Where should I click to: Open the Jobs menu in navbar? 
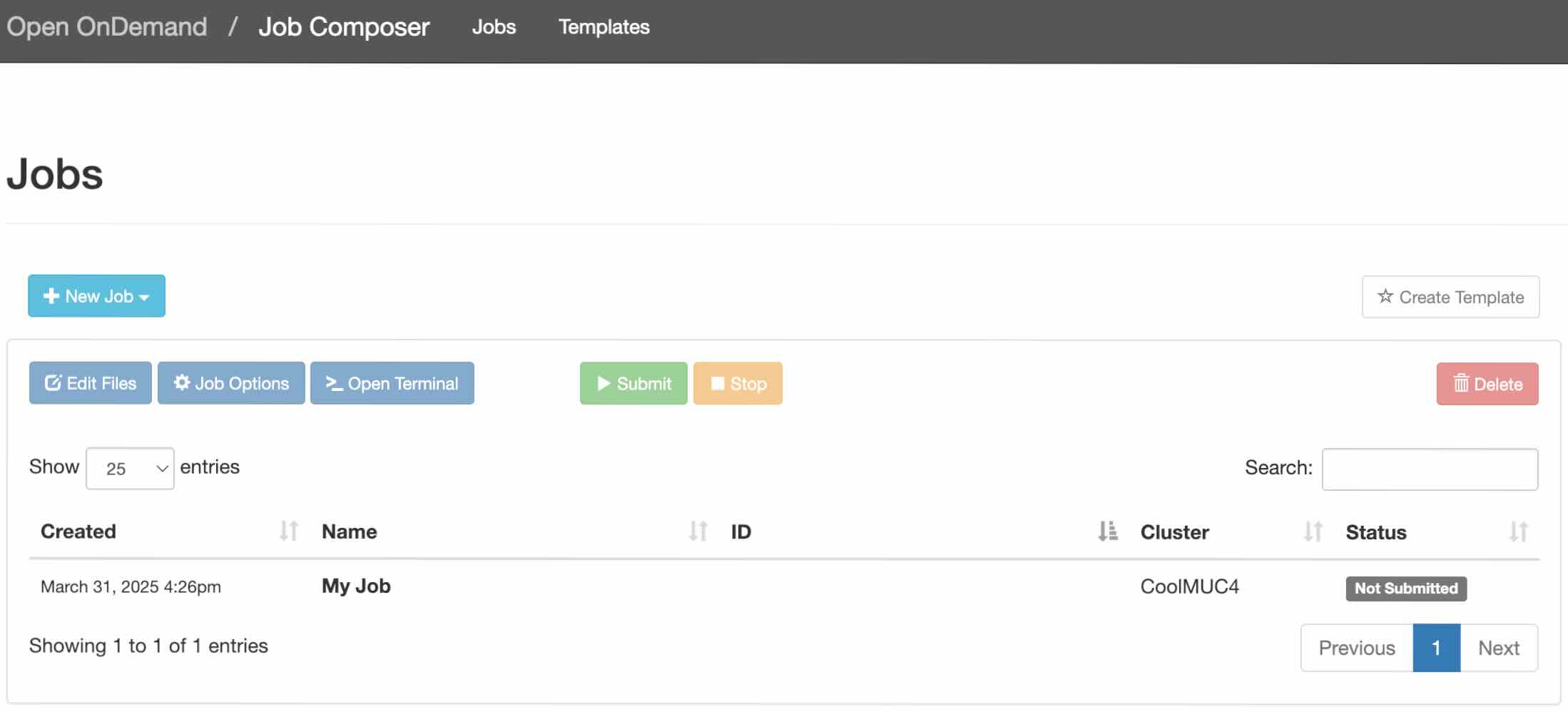click(x=494, y=27)
